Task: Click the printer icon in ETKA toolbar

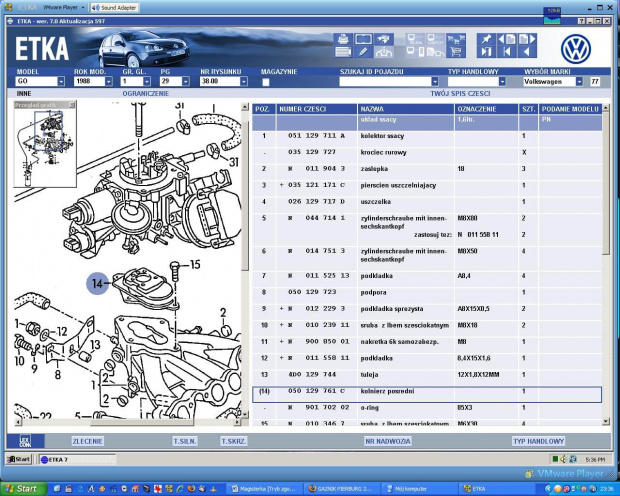Action: pos(343,39)
